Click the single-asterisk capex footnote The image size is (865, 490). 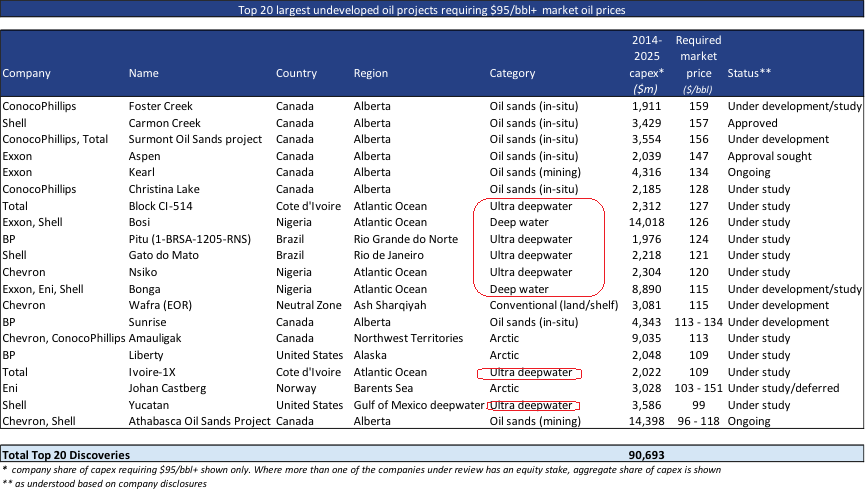[362, 470]
